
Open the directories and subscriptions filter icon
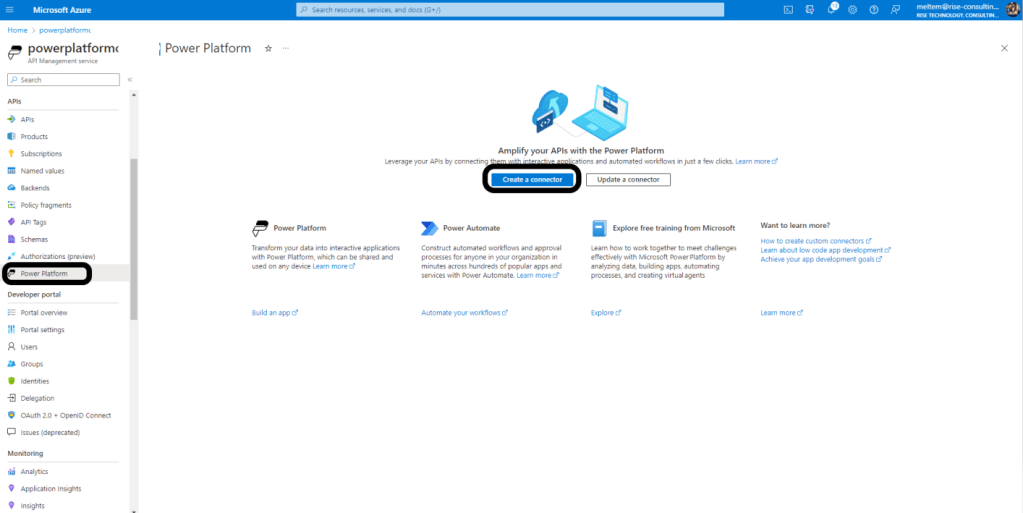810,10
